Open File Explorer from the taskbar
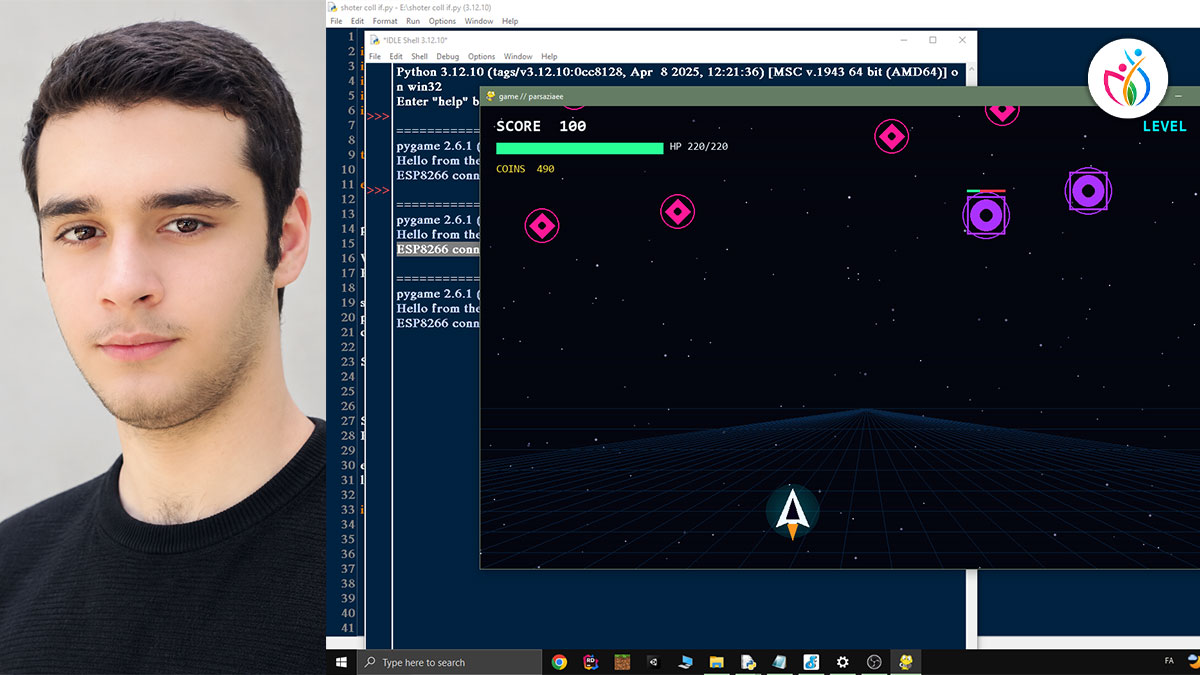 (716, 662)
